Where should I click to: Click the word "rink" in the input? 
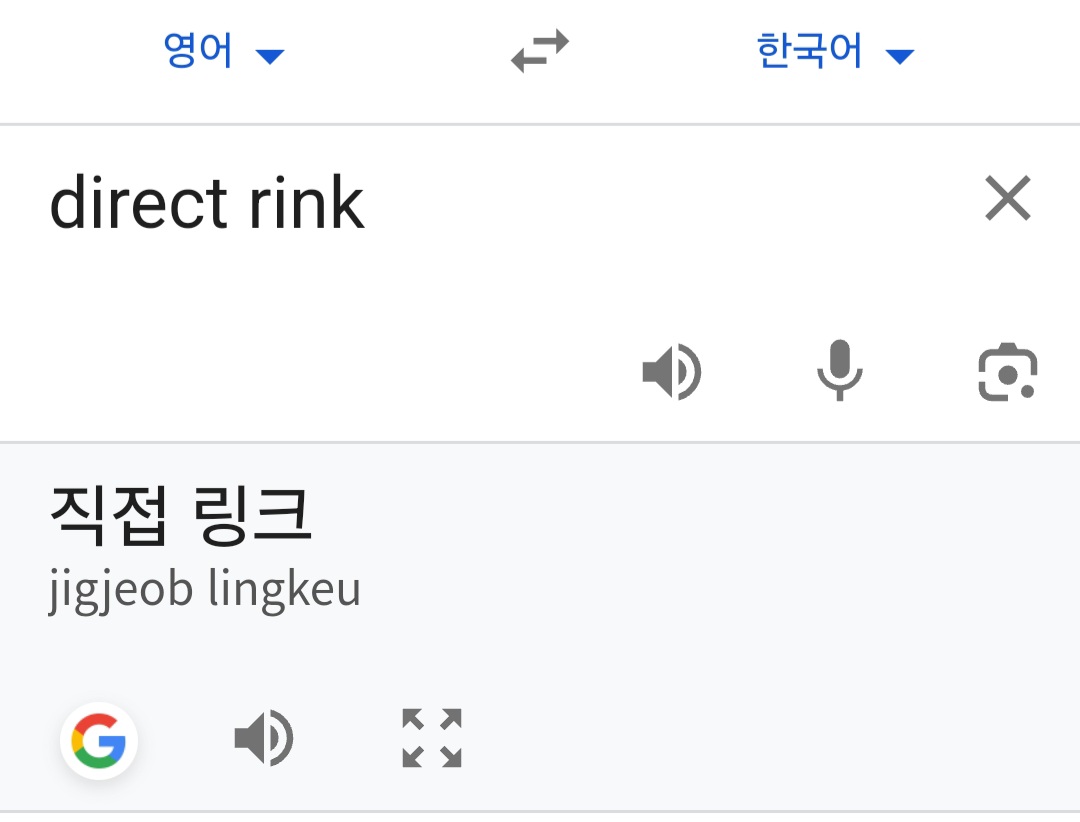tap(307, 203)
